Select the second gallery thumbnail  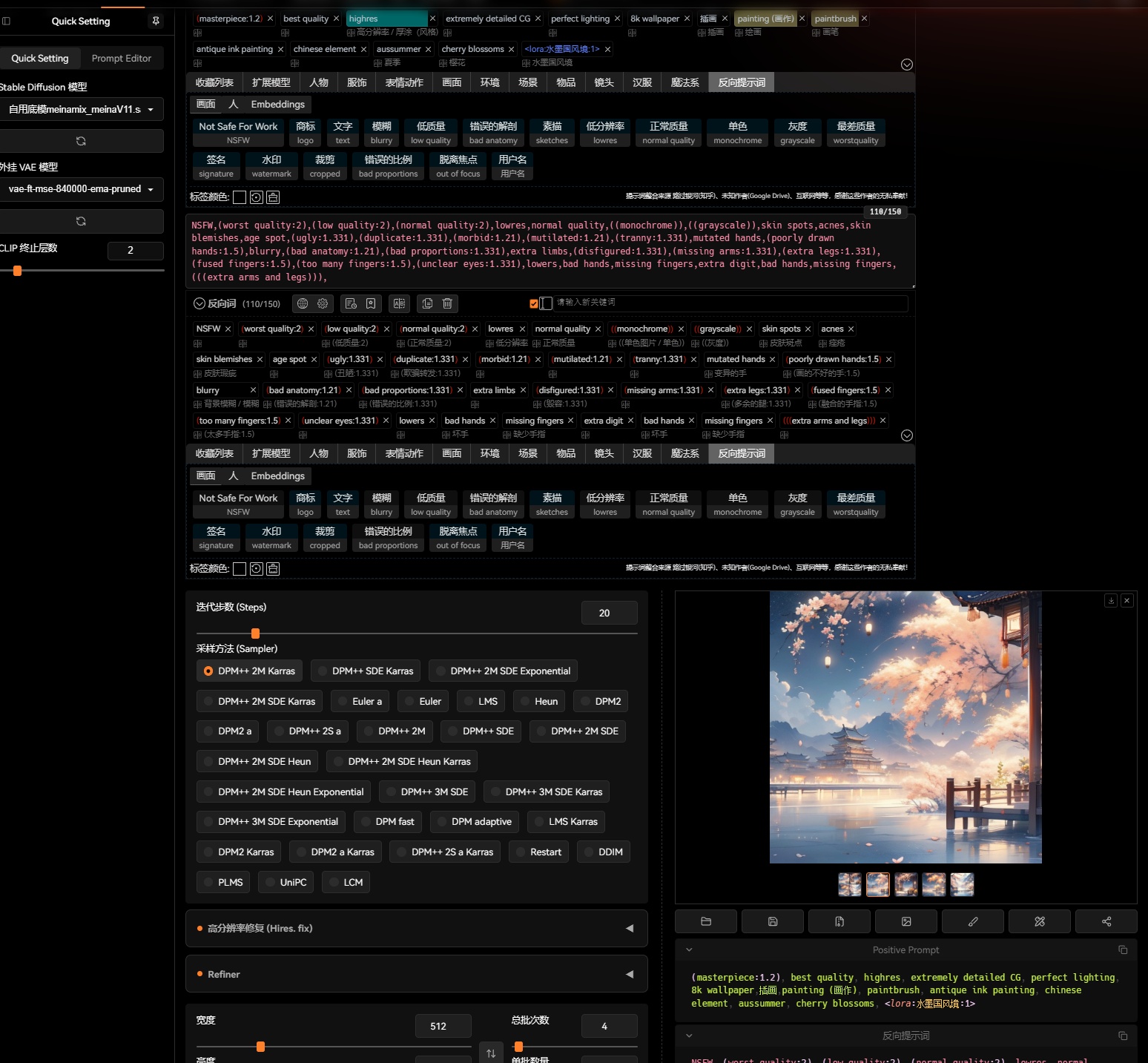click(878, 884)
